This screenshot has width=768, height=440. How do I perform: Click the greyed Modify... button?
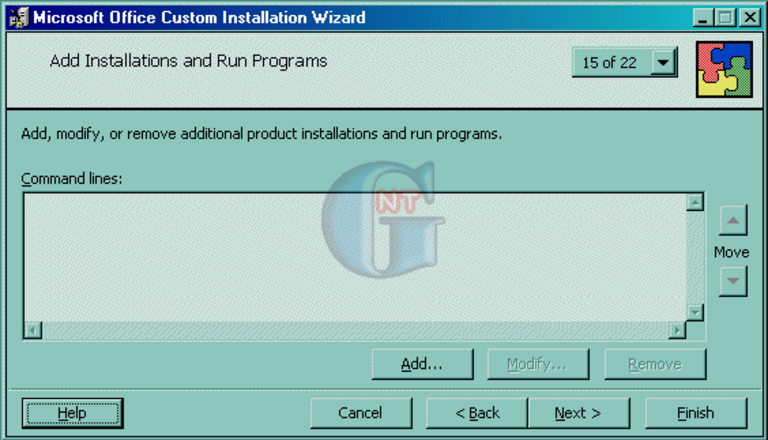(538, 364)
